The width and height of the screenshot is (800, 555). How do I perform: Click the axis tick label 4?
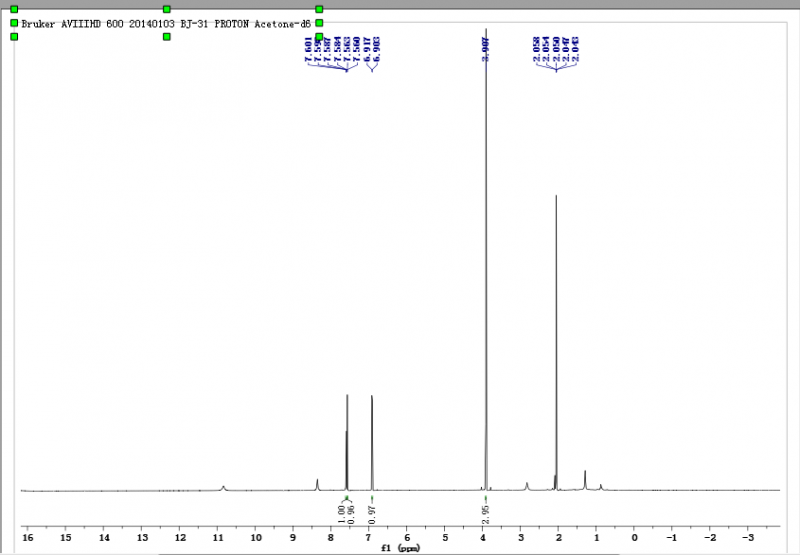483,537
